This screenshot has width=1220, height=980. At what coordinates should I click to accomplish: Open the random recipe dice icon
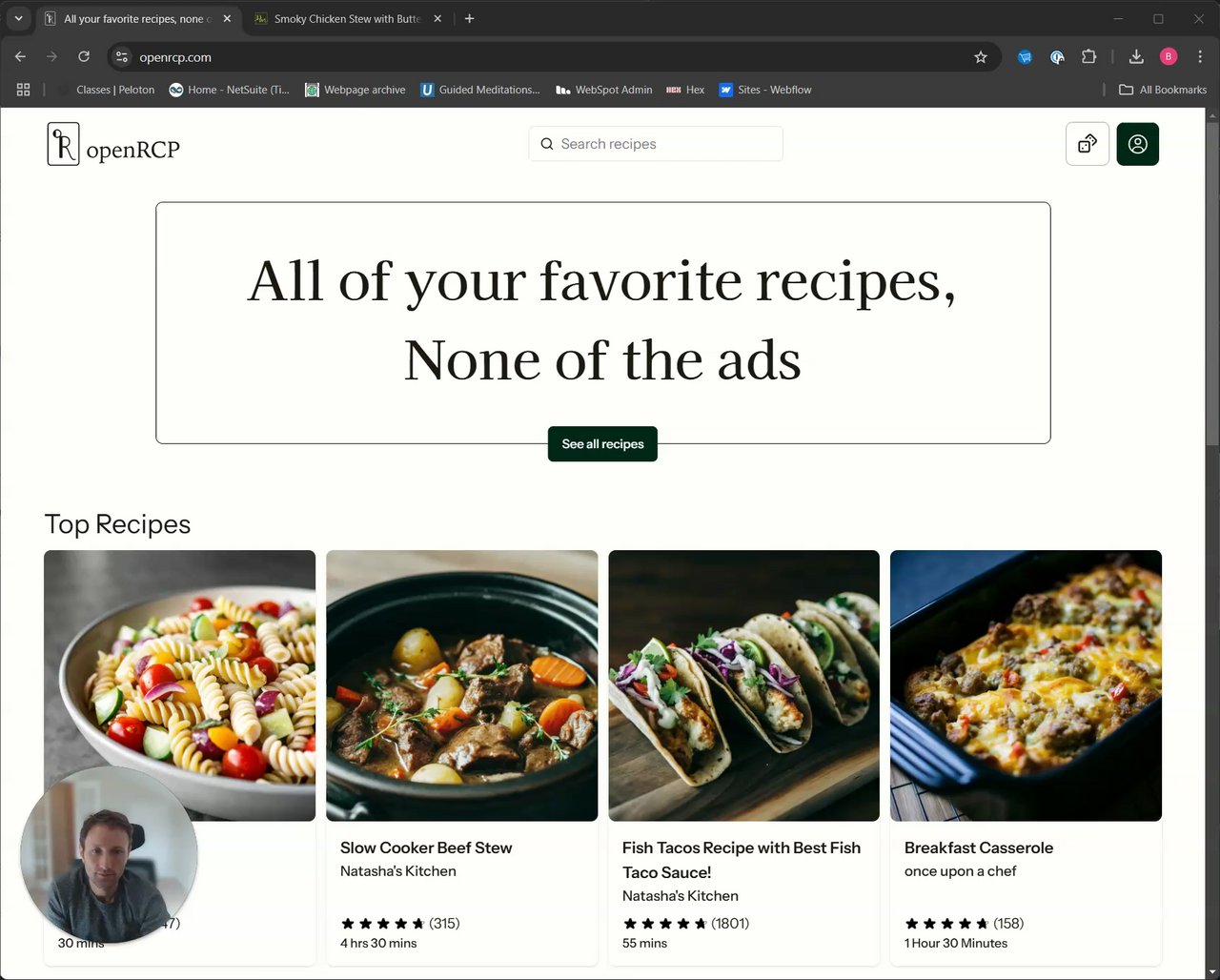(1088, 144)
